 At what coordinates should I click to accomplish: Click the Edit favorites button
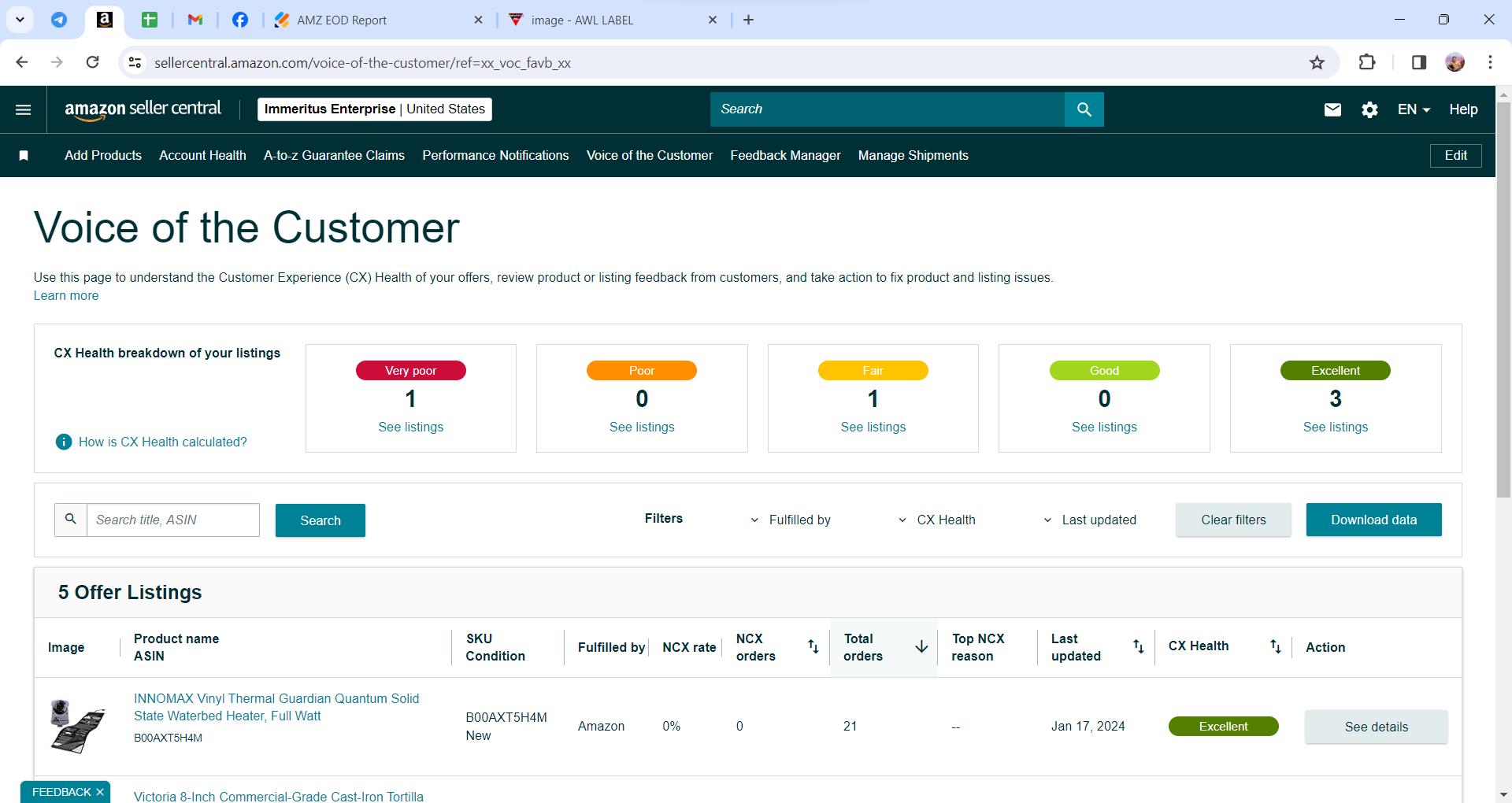(x=1455, y=156)
